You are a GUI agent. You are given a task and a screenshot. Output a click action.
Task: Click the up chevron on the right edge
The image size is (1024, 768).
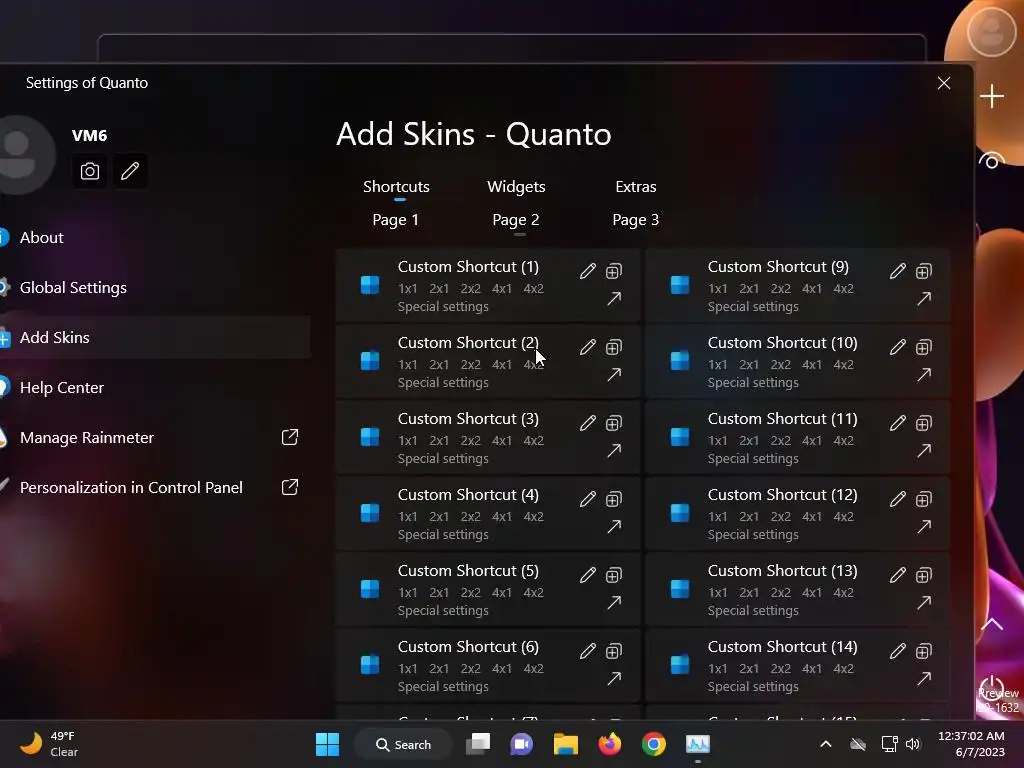click(x=991, y=624)
